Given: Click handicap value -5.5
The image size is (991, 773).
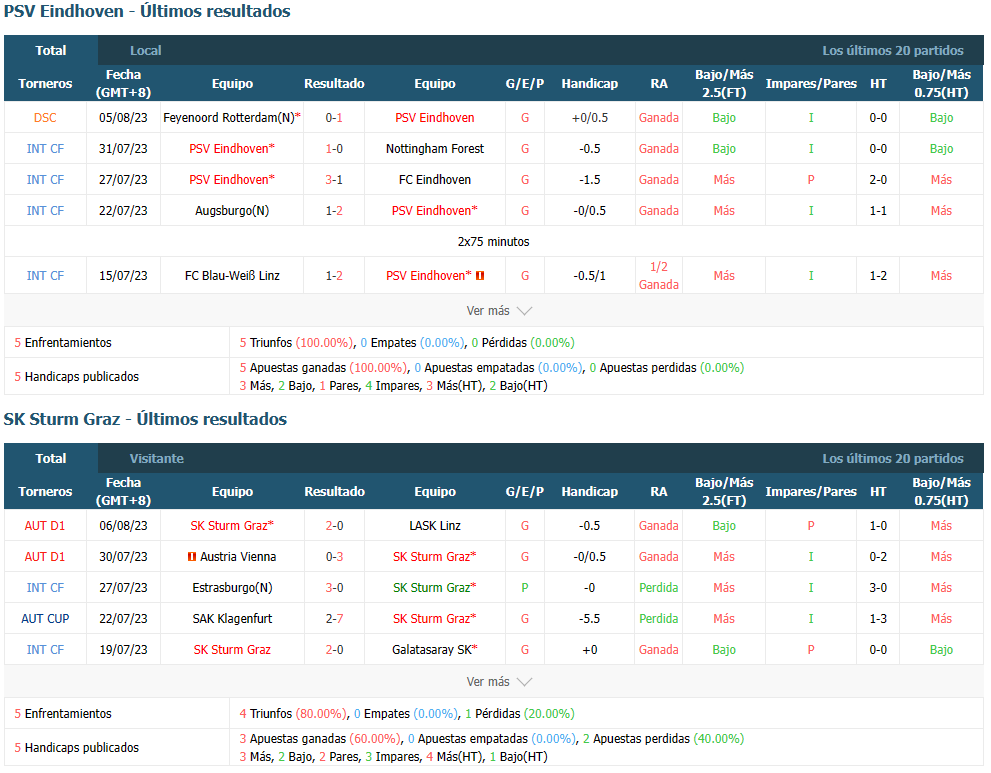Looking at the screenshot, I should [590, 619].
